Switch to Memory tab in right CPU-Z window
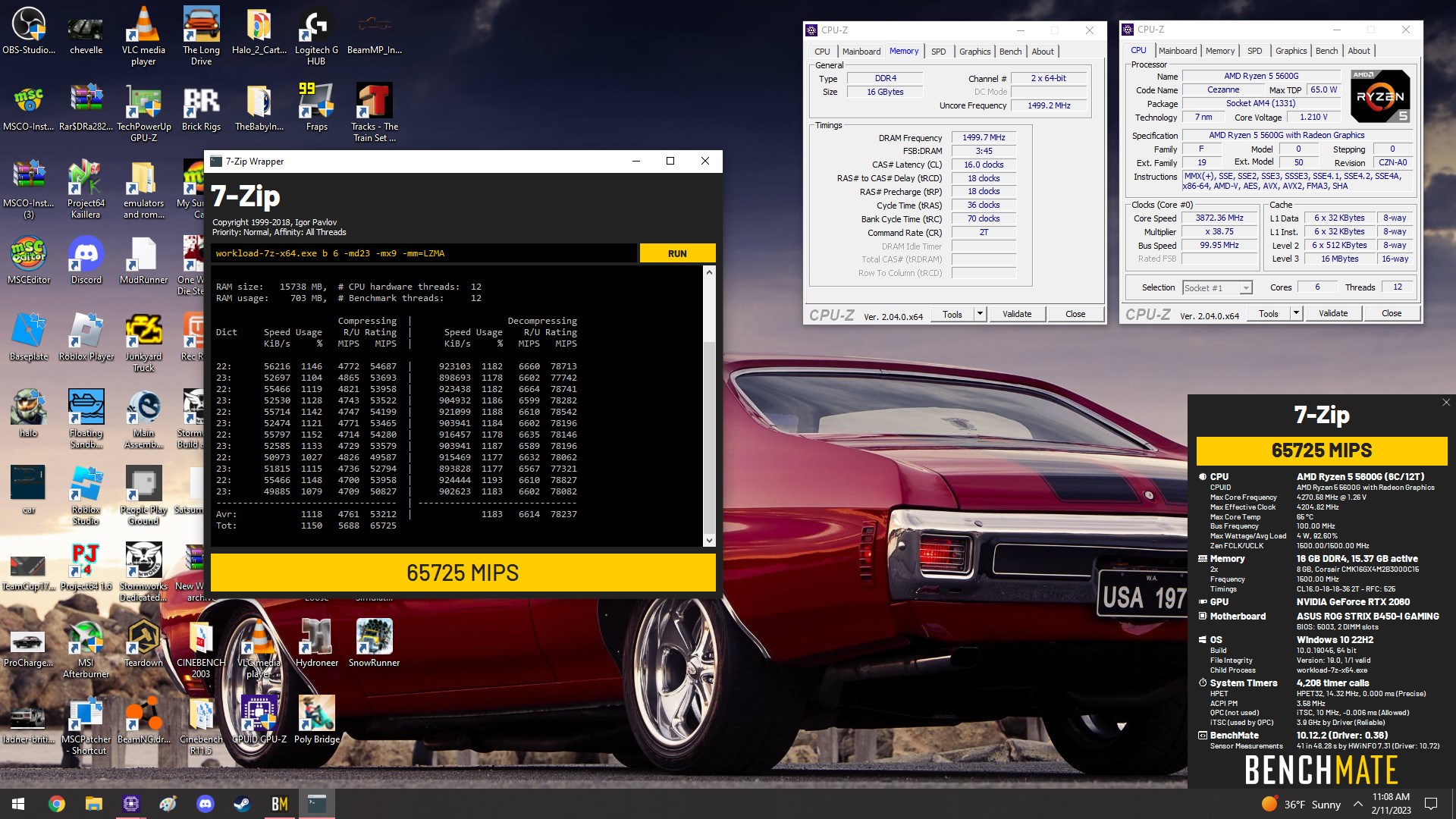 click(1219, 51)
